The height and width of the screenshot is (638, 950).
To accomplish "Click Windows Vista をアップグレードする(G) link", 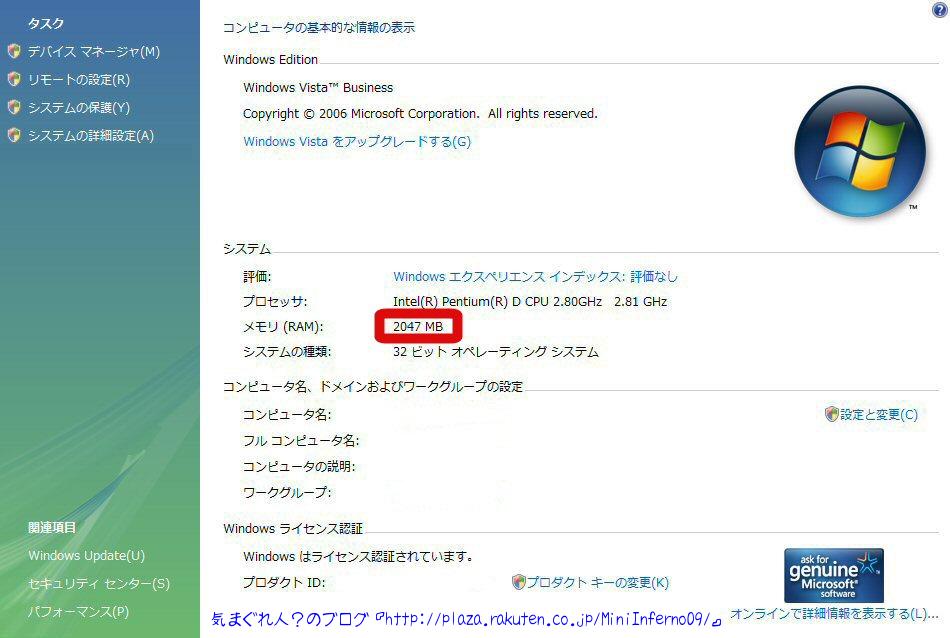I will pyautogui.click(x=357, y=141).
